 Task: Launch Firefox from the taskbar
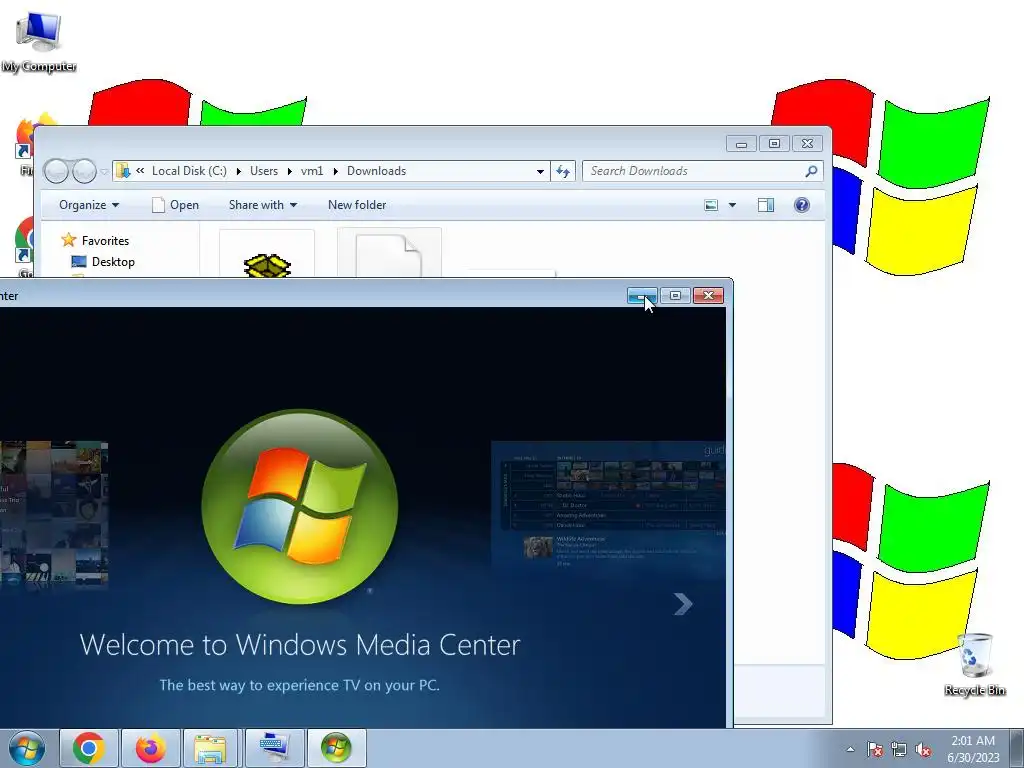pos(150,748)
